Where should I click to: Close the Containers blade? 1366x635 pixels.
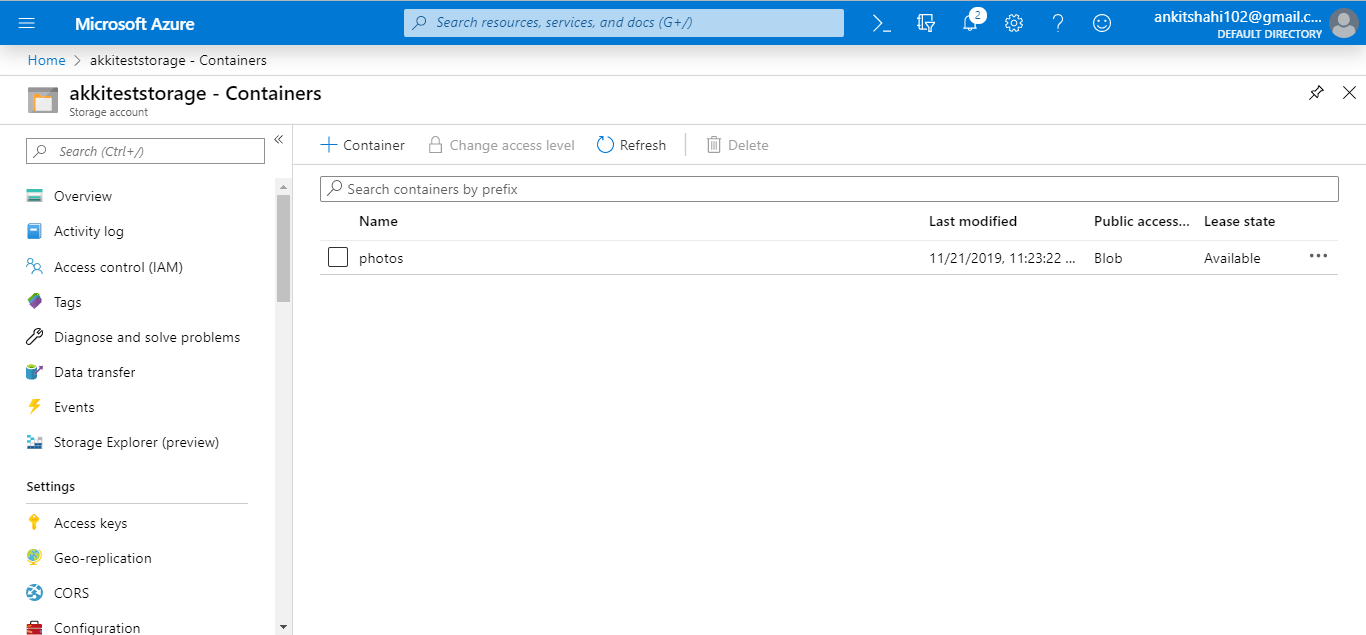[1349, 93]
